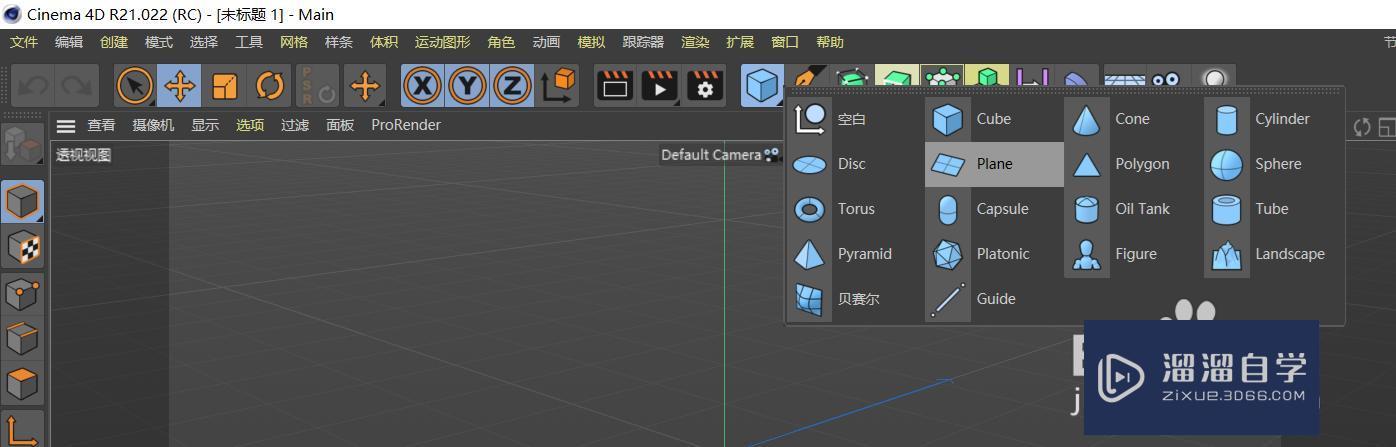Viewport: 1396px width, 447px height.
Task: Open the 编辑 menu
Action: 69,42
